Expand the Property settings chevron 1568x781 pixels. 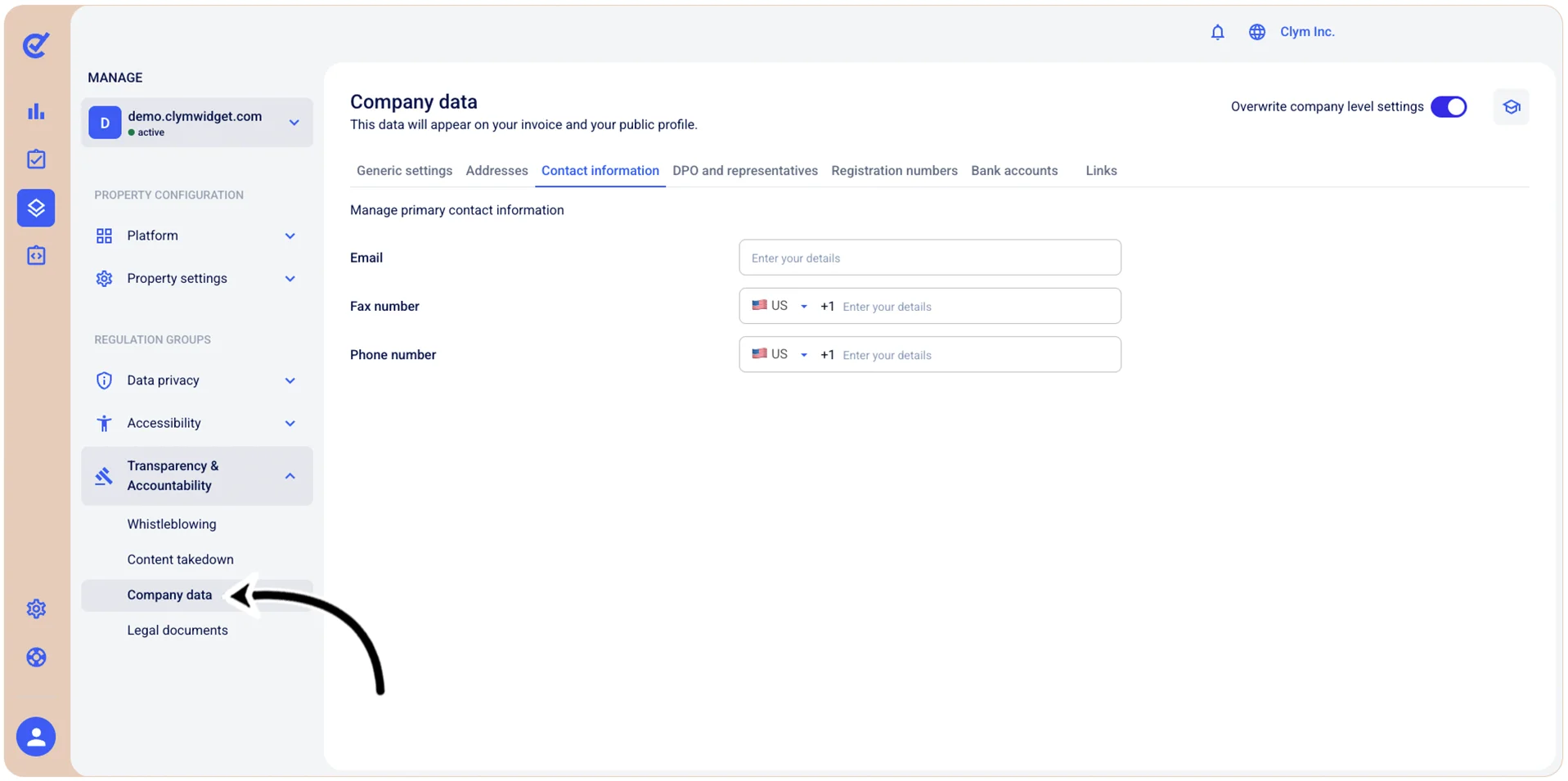coord(290,279)
